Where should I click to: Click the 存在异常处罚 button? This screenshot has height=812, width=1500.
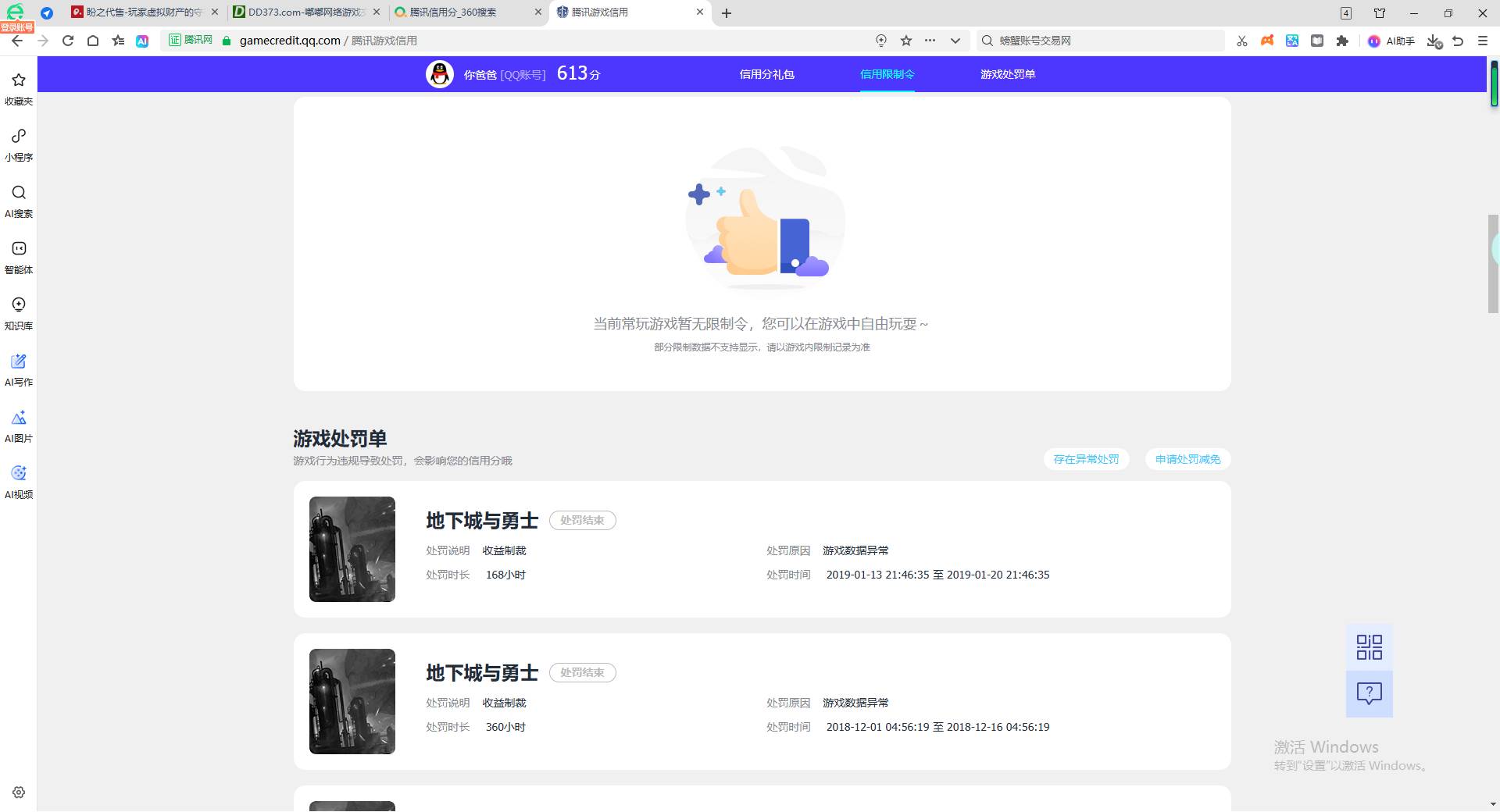tap(1086, 459)
